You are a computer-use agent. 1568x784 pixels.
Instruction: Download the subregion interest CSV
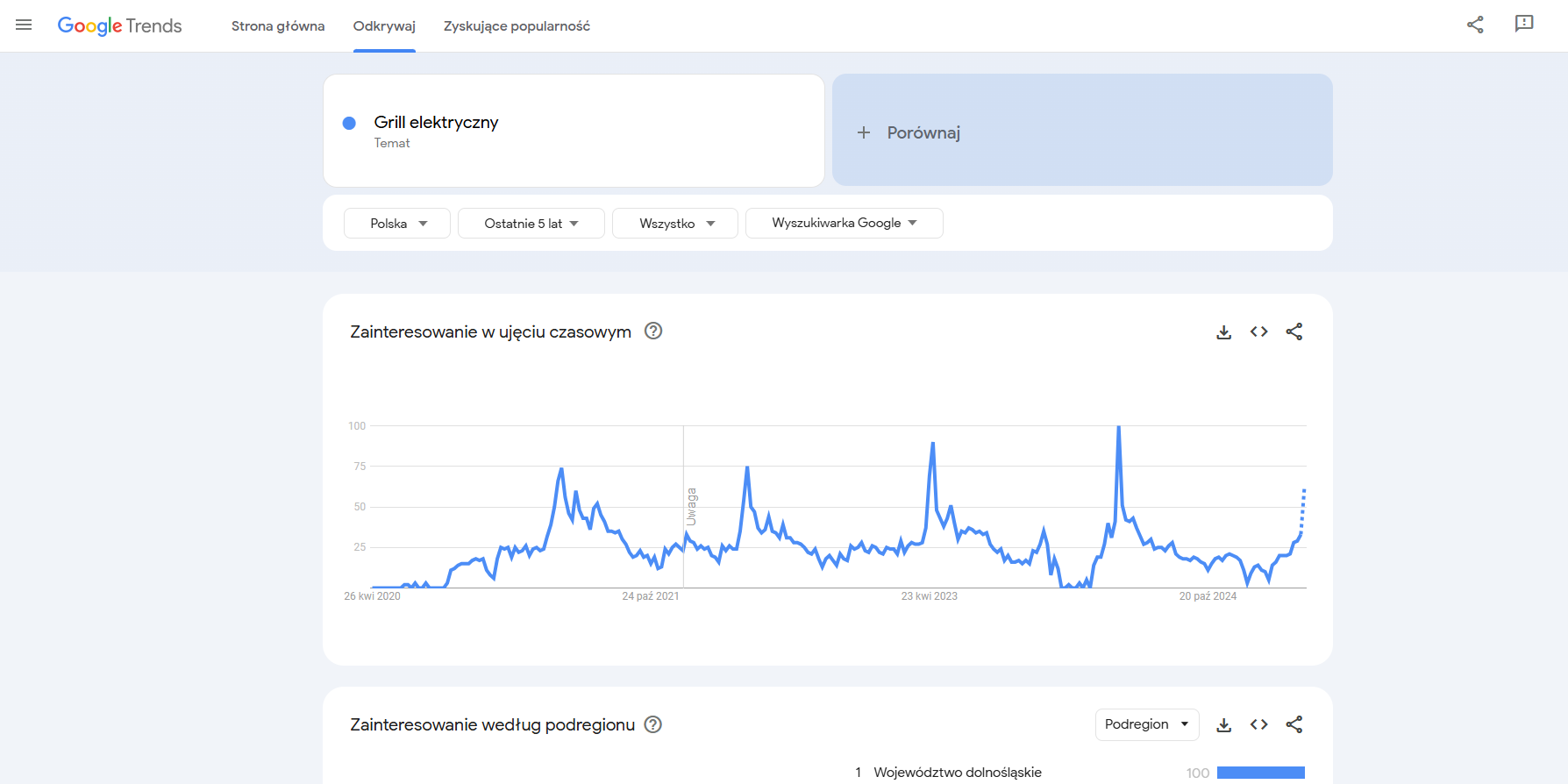click(x=1224, y=724)
